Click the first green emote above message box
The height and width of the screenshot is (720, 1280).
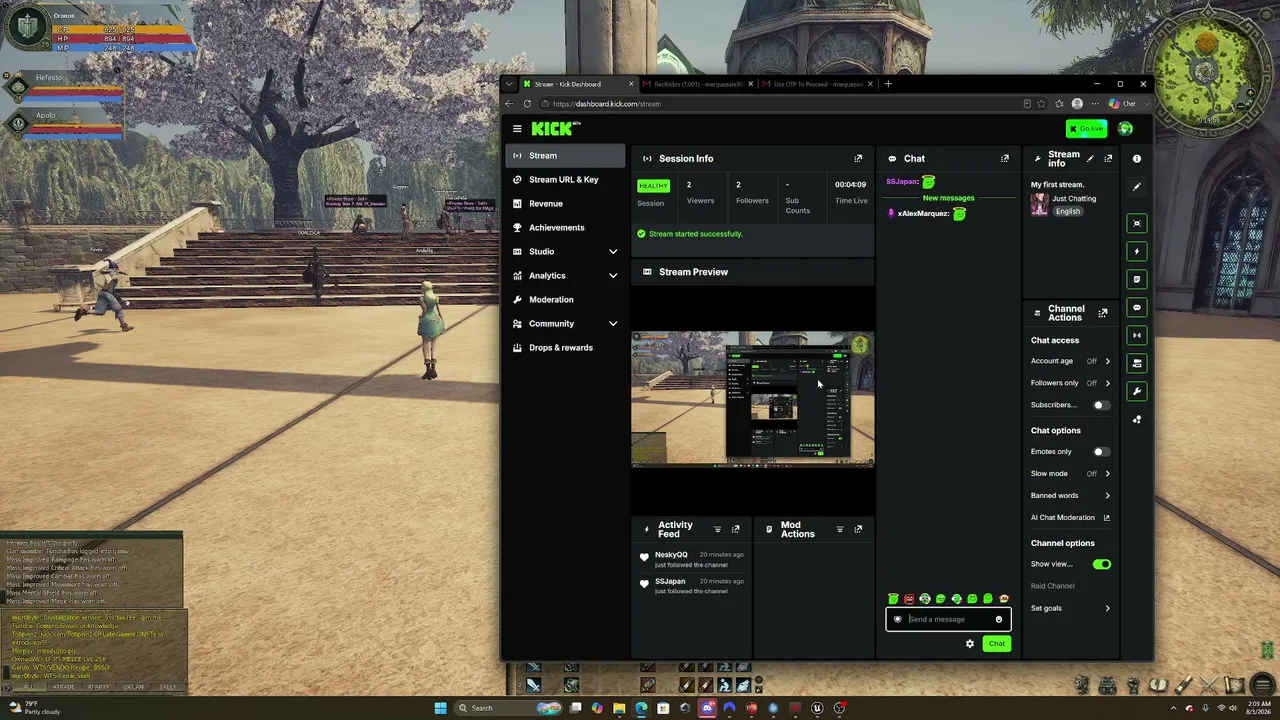click(893, 599)
